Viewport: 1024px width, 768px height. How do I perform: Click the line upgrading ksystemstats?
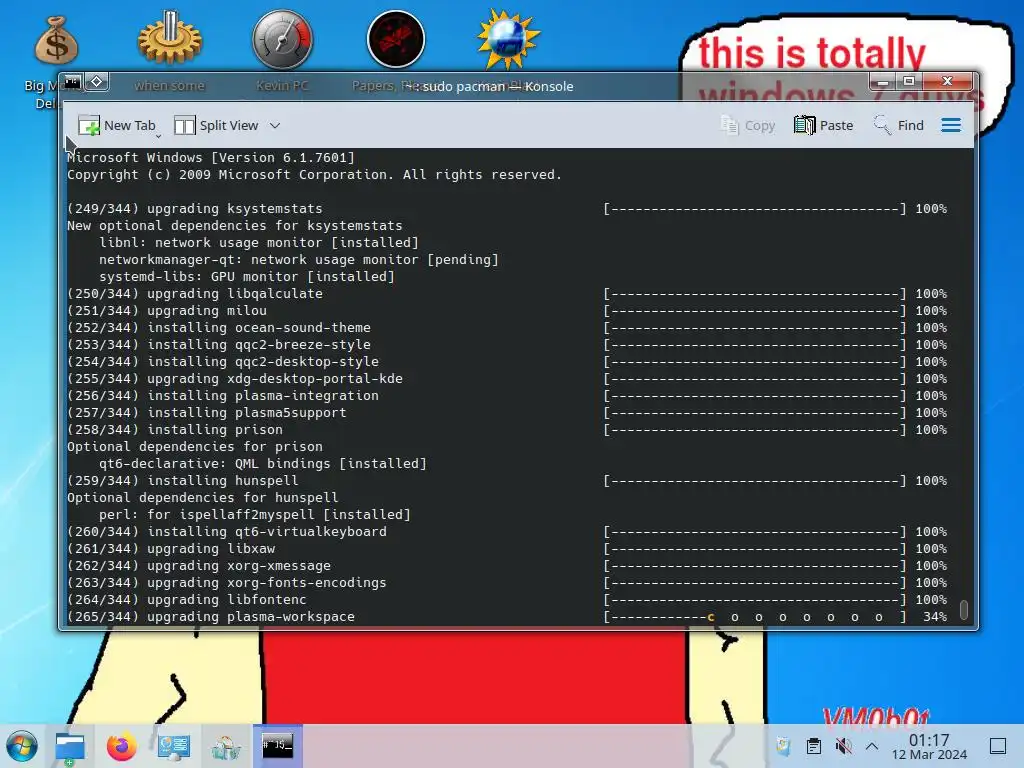507,208
